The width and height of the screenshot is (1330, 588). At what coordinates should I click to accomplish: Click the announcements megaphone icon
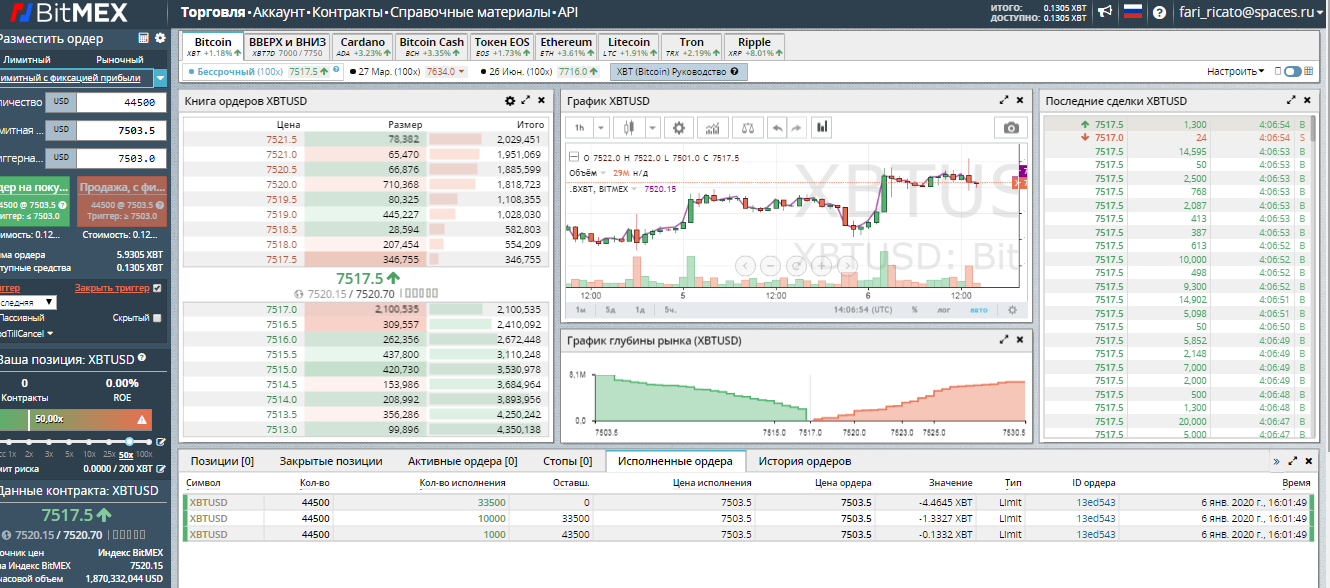pyautogui.click(x=1105, y=13)
